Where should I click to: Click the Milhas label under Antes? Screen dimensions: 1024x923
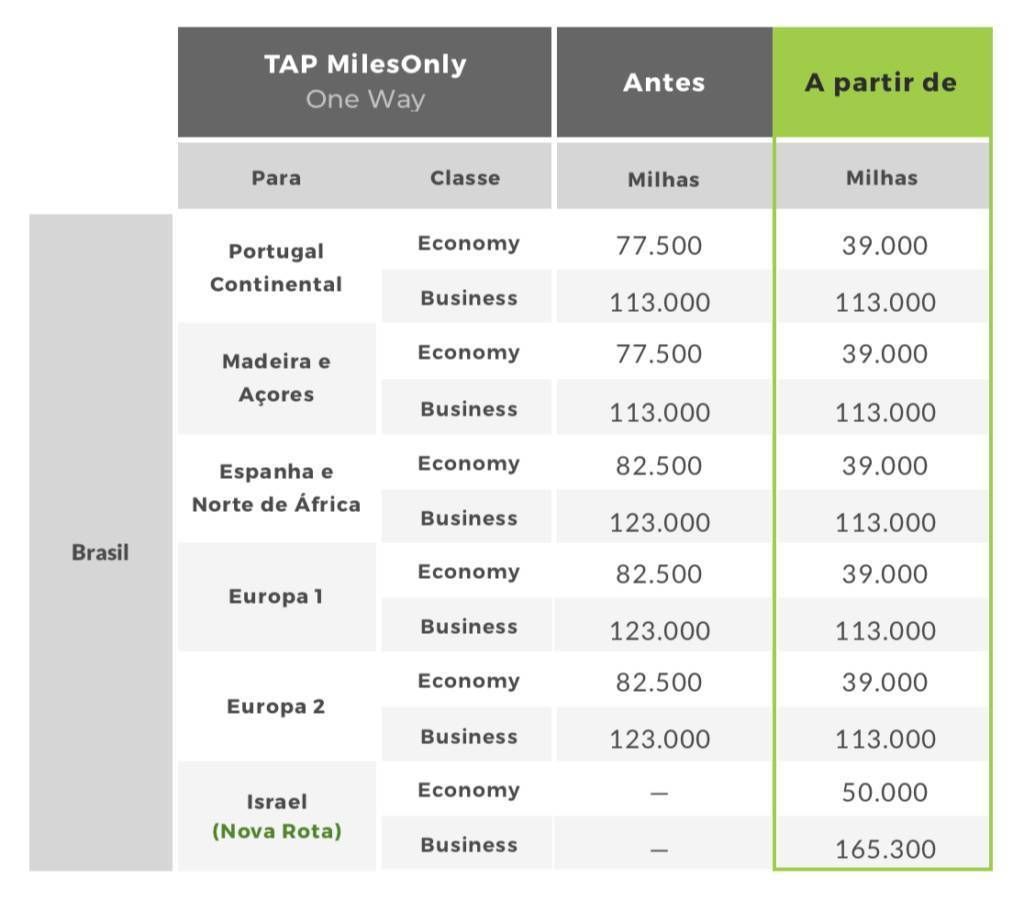click(x=664, y=180)
